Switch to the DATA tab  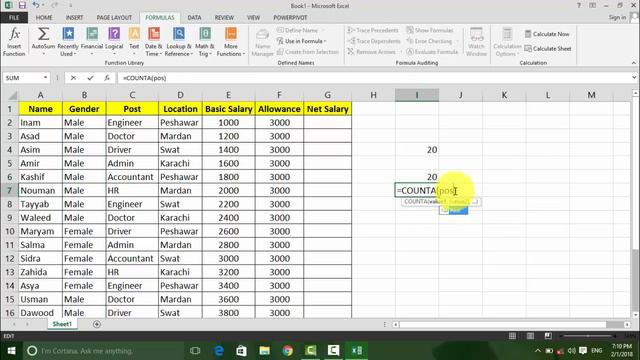tap(194, 18)
